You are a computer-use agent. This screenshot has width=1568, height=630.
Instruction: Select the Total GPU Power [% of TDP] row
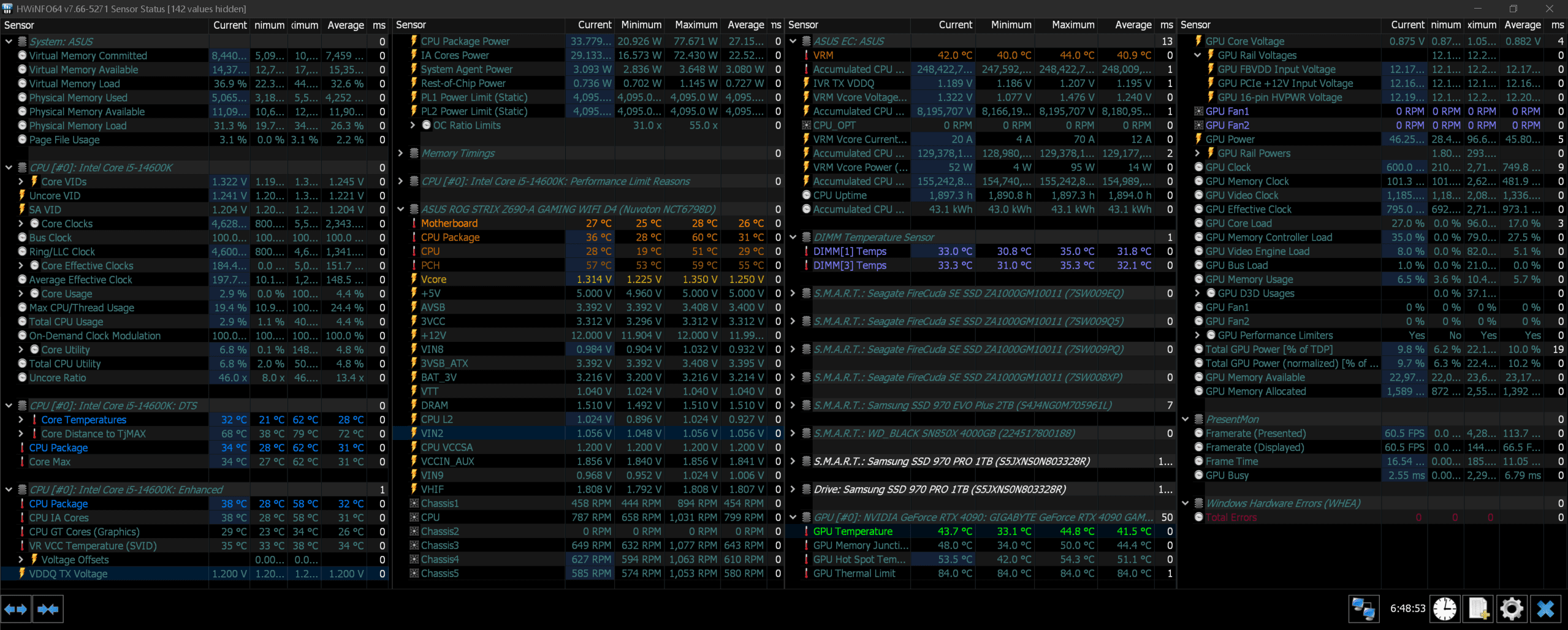click(1373, 349)
